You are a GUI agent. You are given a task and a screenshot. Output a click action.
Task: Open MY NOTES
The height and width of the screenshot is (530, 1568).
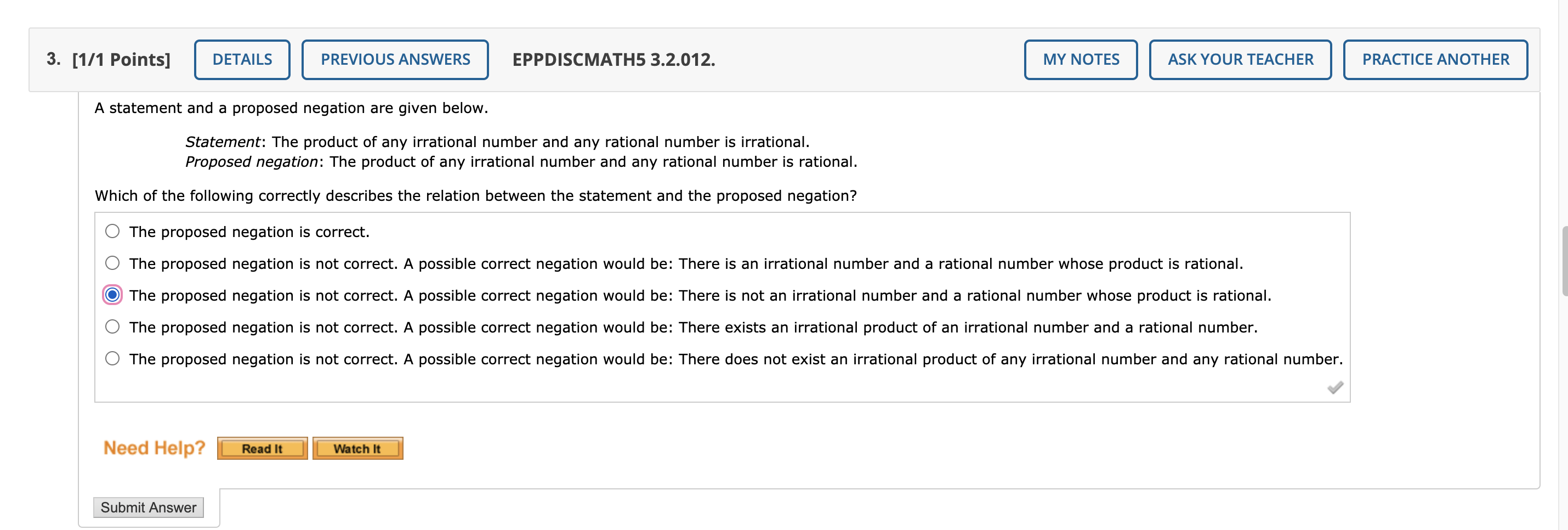[x=1081, y=60]
